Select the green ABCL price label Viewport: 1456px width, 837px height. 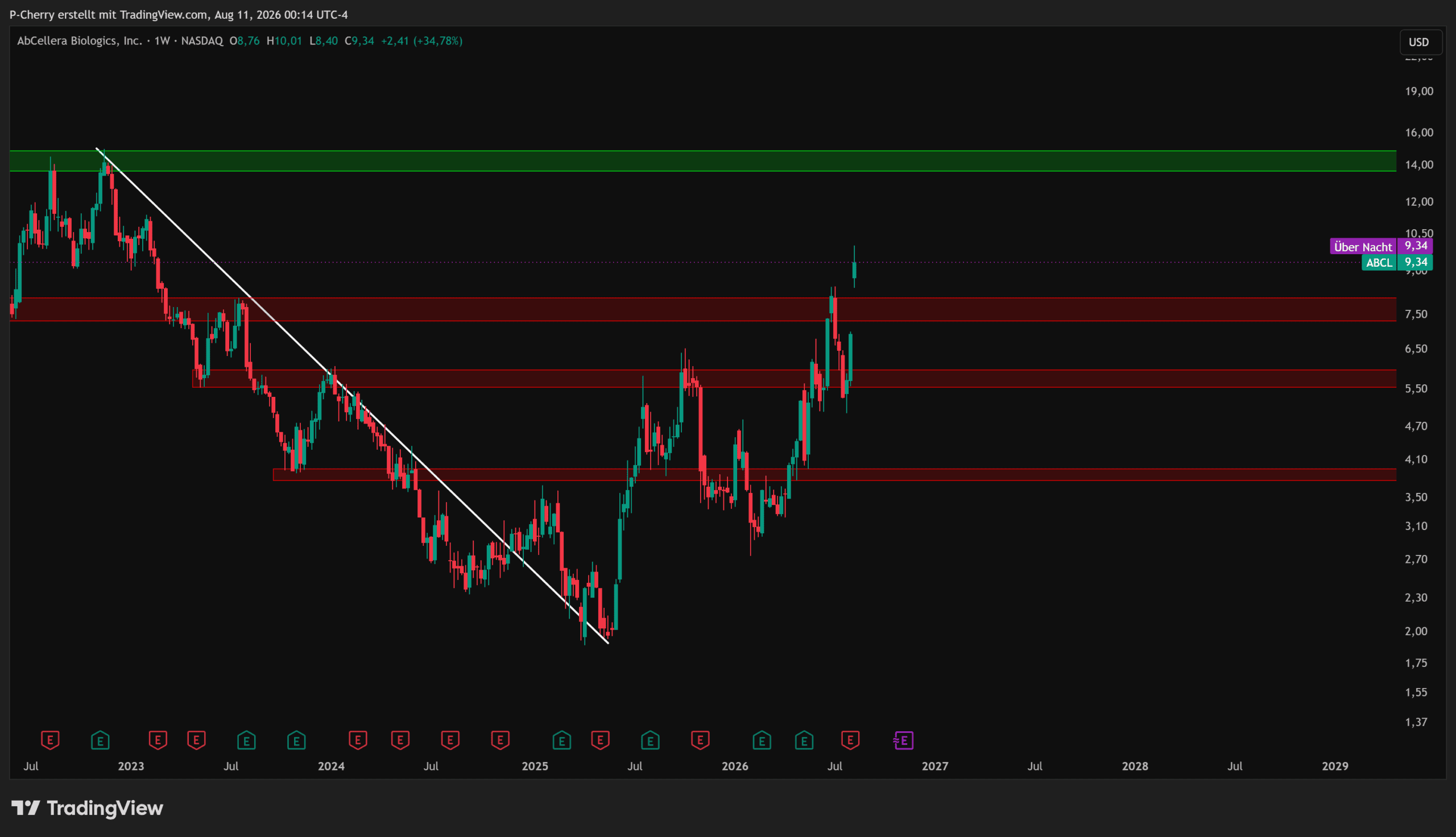point(1379,263)
